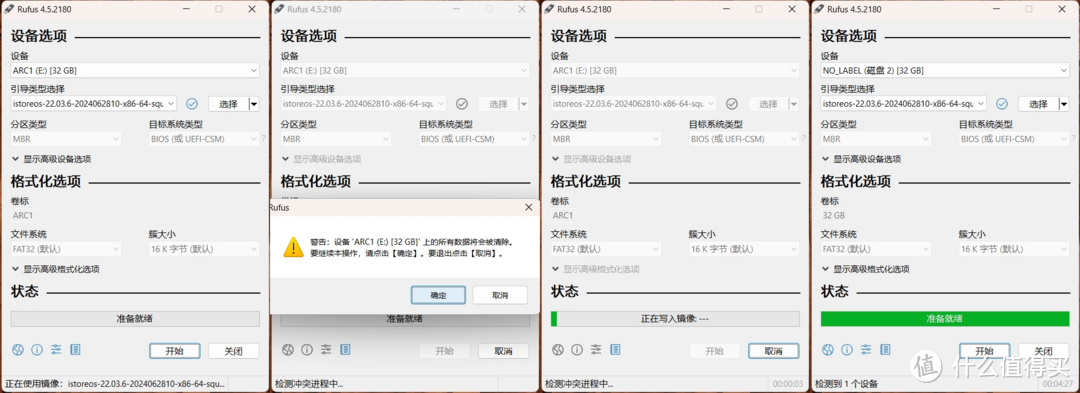The image size is (1080, 393).
Task: Show log icon in 正在使用镜像 Rufus window
Action: tap(76, 350)
